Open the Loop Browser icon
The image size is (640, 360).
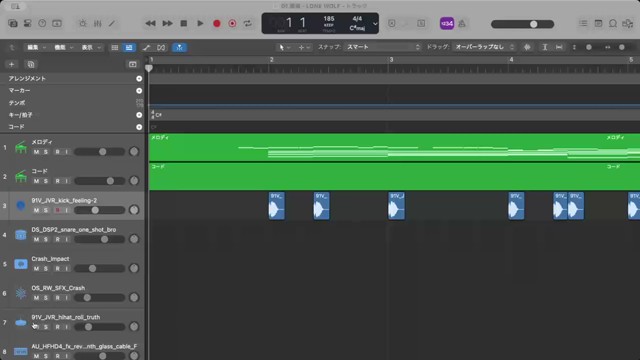pyautogui.click(x=613, y=24)
